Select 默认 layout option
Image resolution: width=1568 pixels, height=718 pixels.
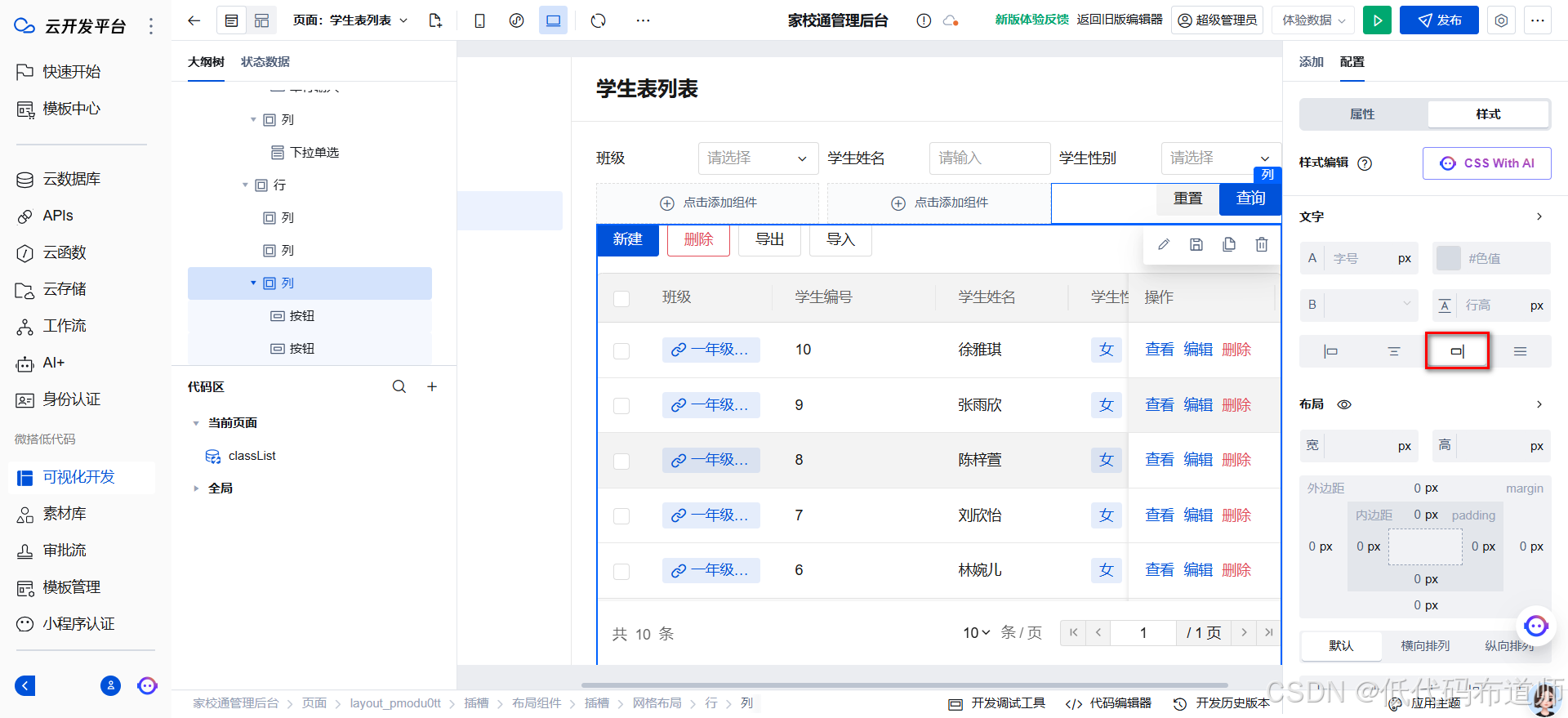1341,645
